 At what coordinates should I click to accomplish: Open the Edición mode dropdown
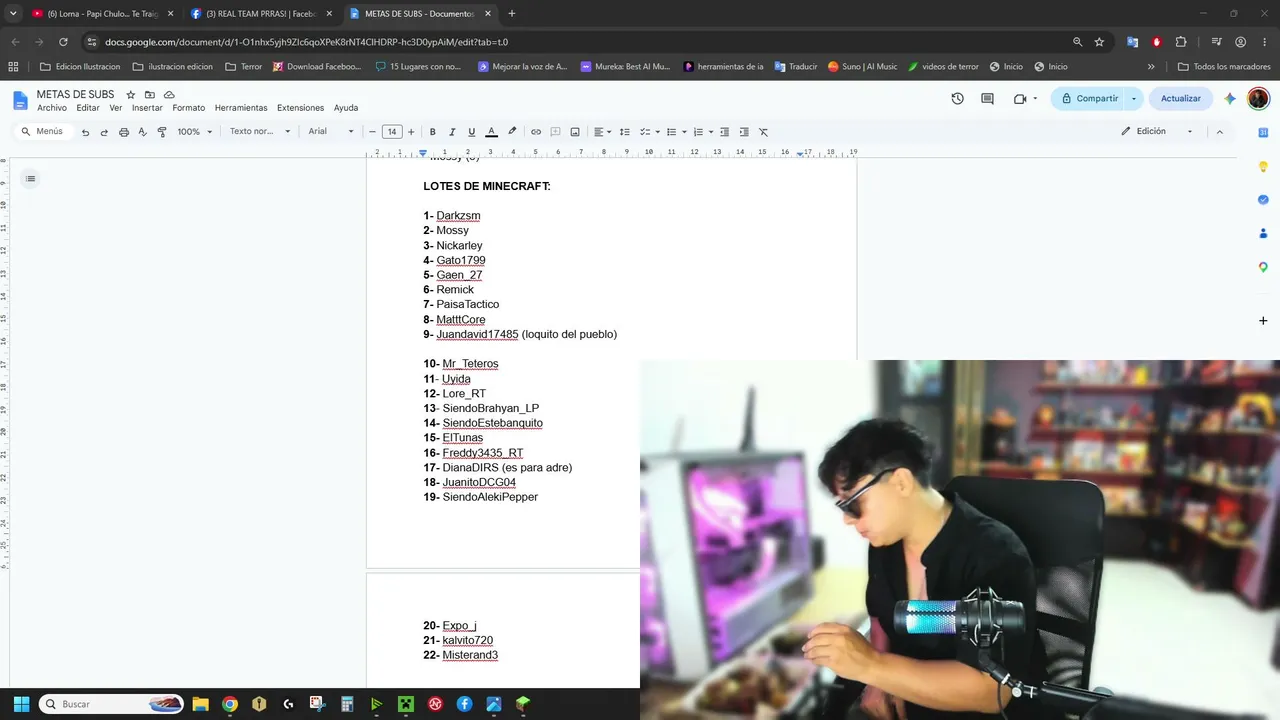click(1157, 132)
